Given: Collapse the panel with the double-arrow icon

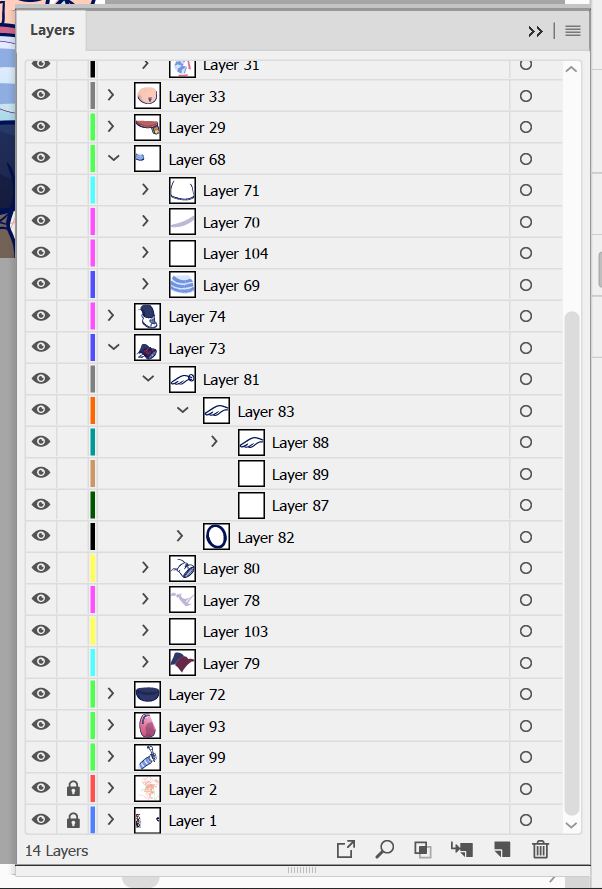Looking at the screenshot, I should point(536,31).
